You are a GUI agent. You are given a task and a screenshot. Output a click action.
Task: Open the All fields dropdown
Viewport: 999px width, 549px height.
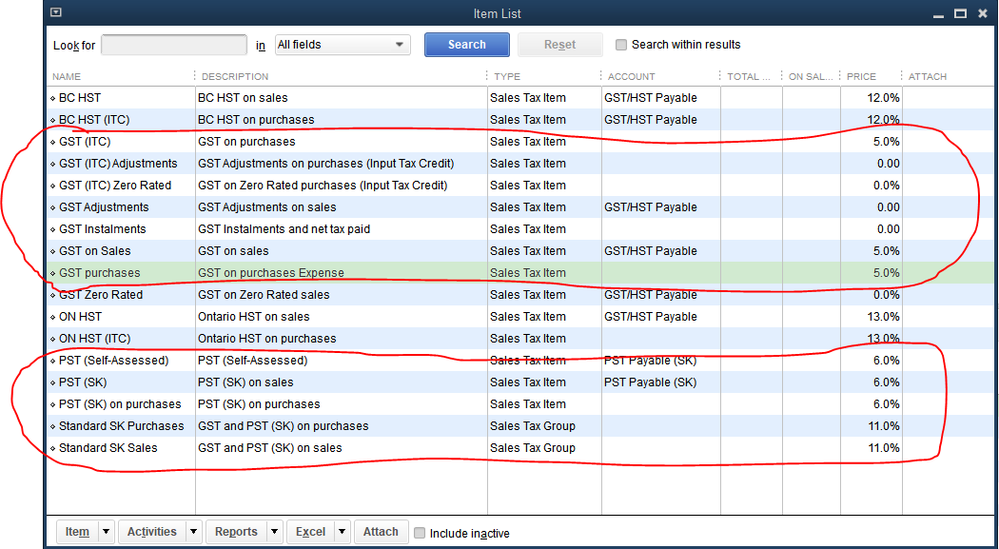(343, 45)
